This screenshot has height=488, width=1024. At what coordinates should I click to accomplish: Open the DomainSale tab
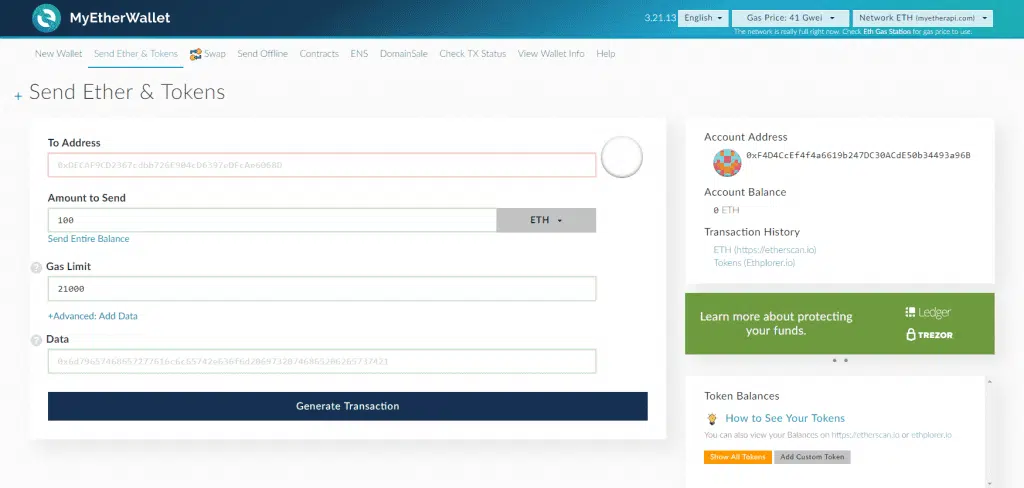[x=404, y=54]
